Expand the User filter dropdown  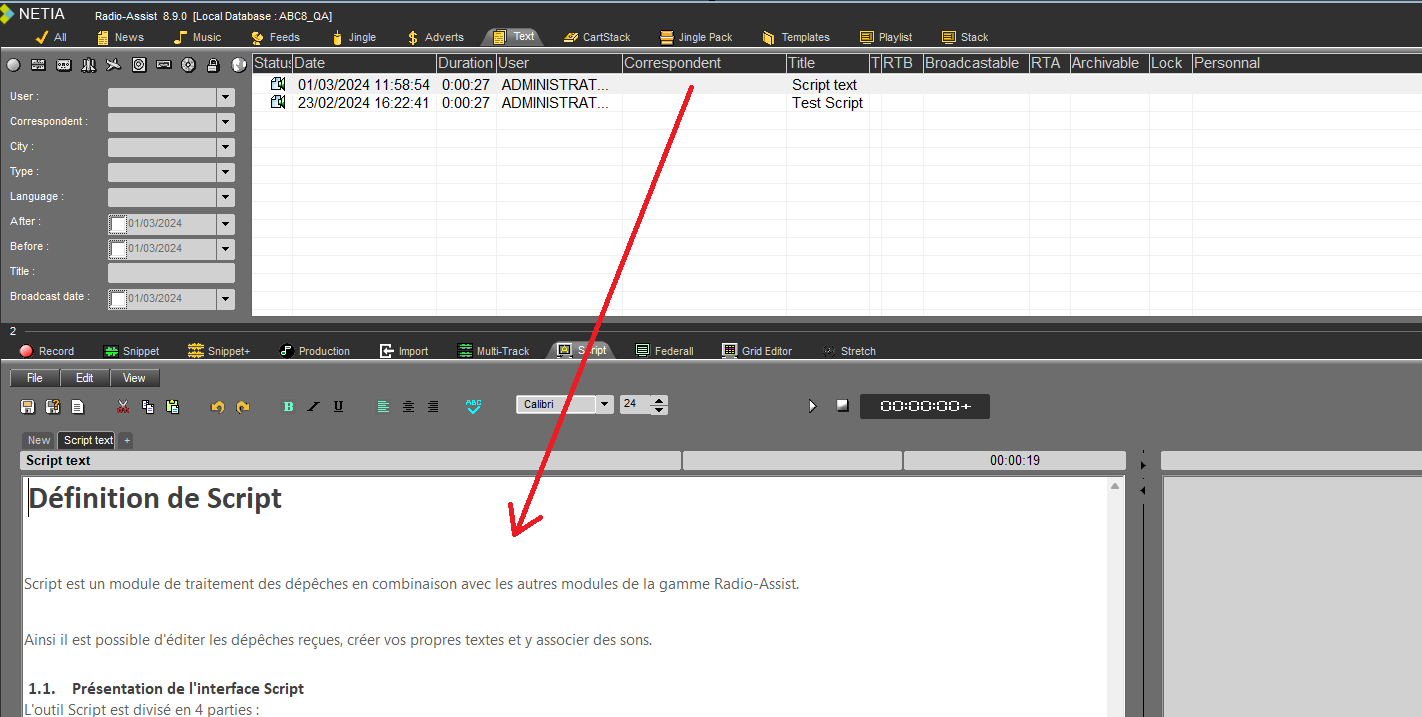pos(226,98)
